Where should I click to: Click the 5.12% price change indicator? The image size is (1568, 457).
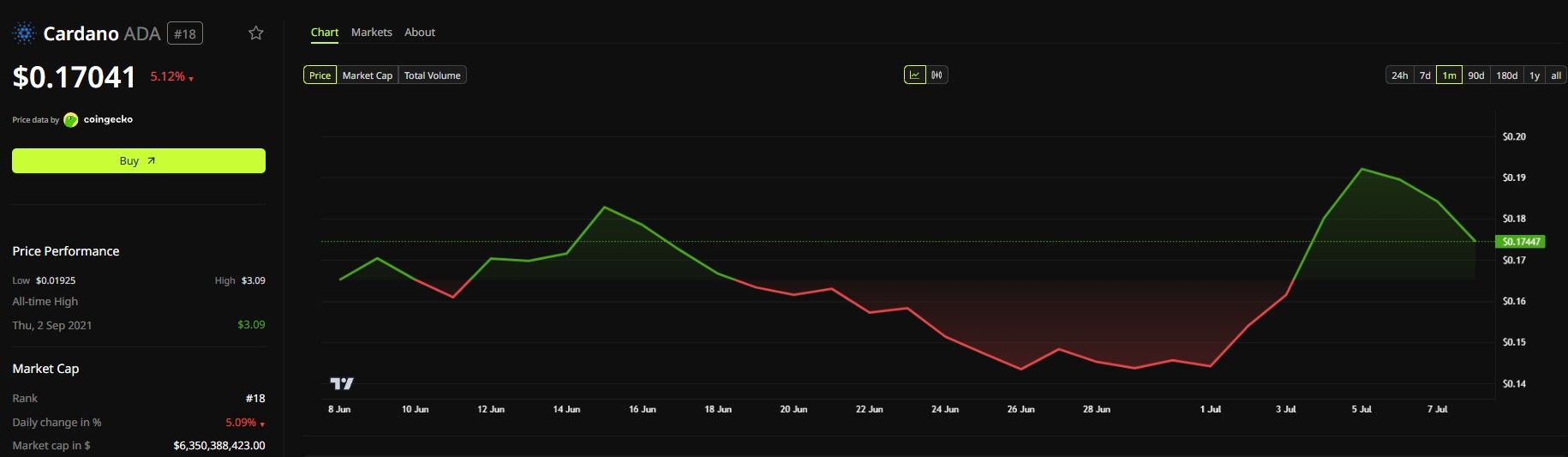tap(171, 77)
